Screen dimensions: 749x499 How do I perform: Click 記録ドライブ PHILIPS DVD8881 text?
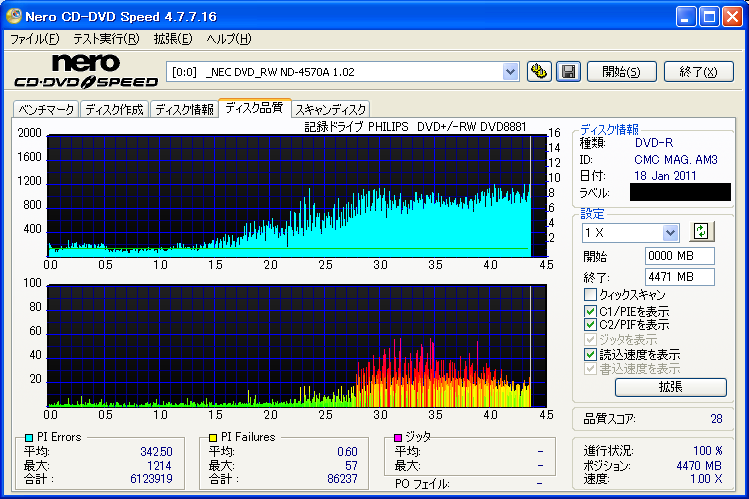(x=416, y=127)
